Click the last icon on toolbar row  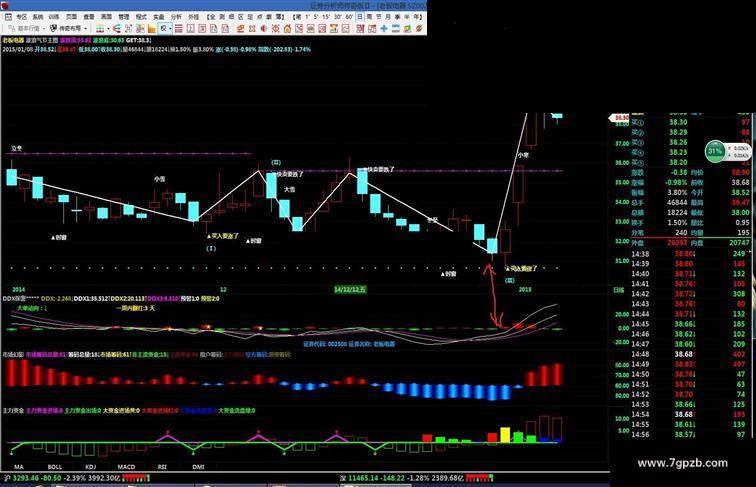[x=419, y=29]
